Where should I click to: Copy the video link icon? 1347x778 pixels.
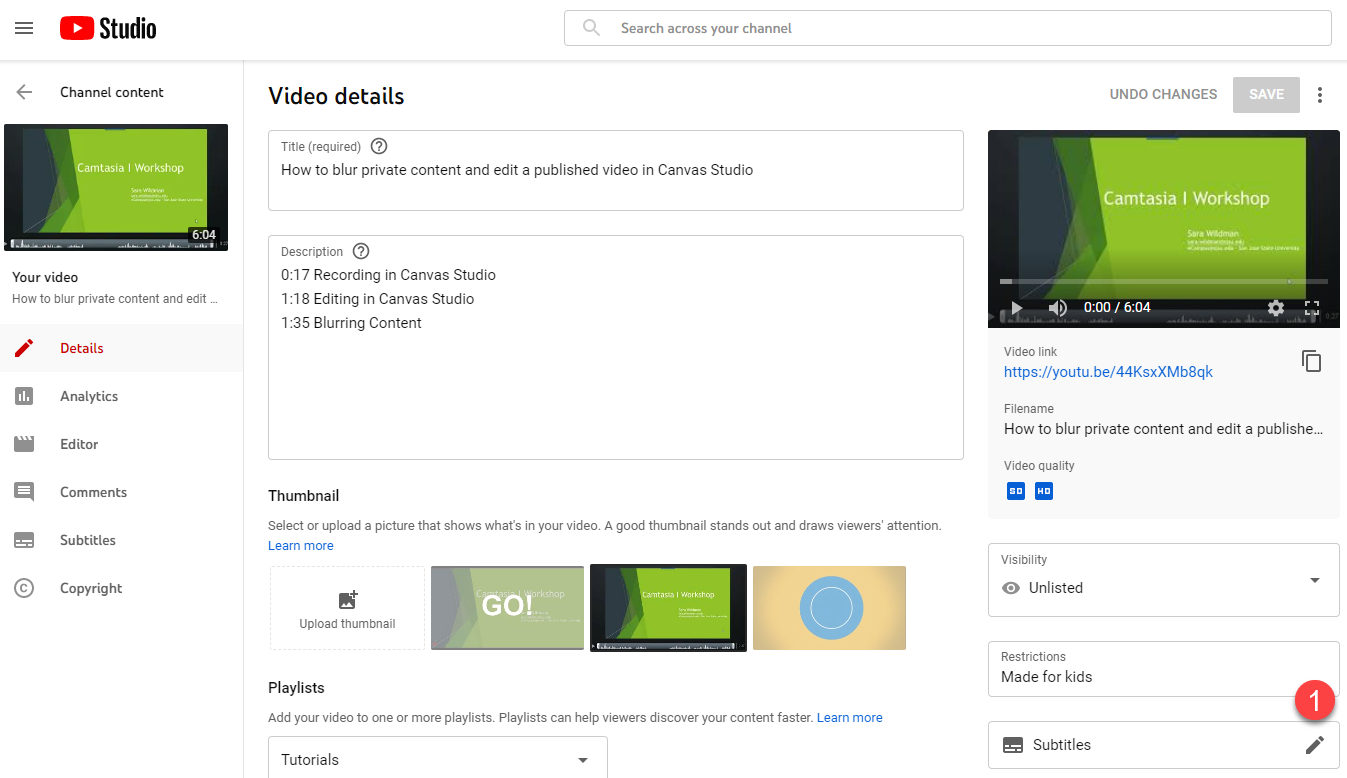tap(1311, 362)
